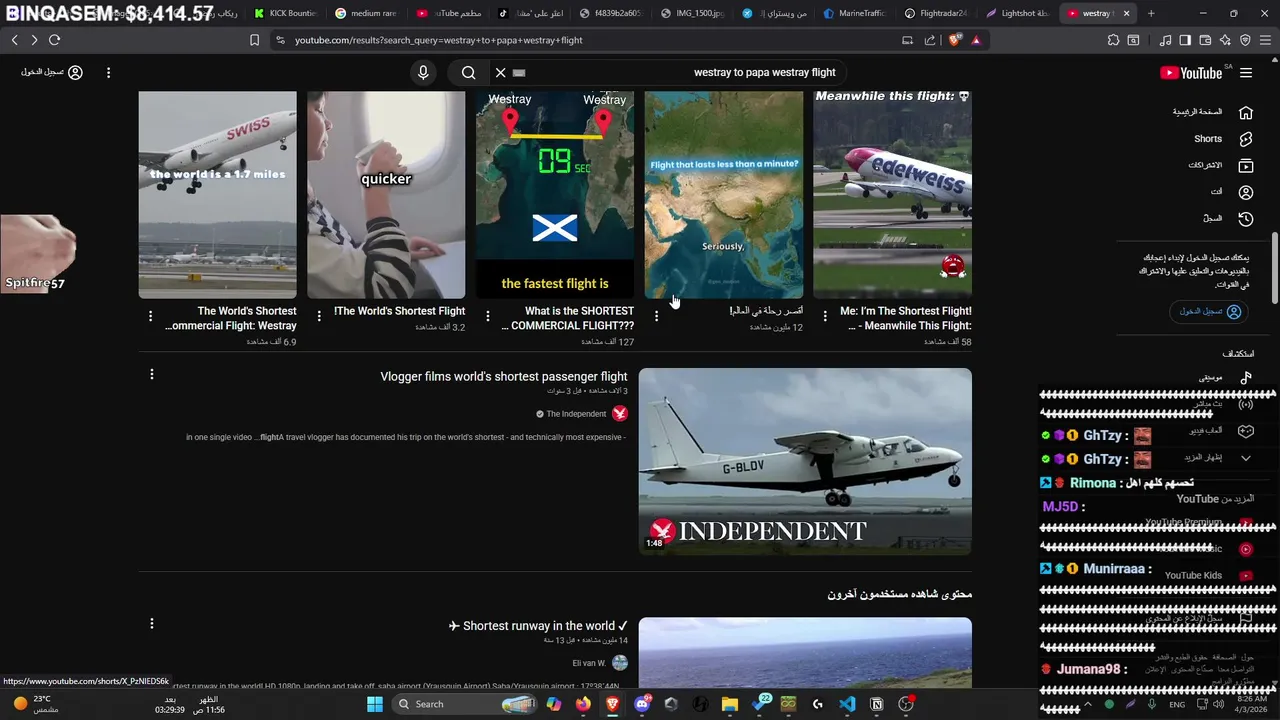
Task: Toggle the browser sidebar panel
Action: coord(1184,40)
